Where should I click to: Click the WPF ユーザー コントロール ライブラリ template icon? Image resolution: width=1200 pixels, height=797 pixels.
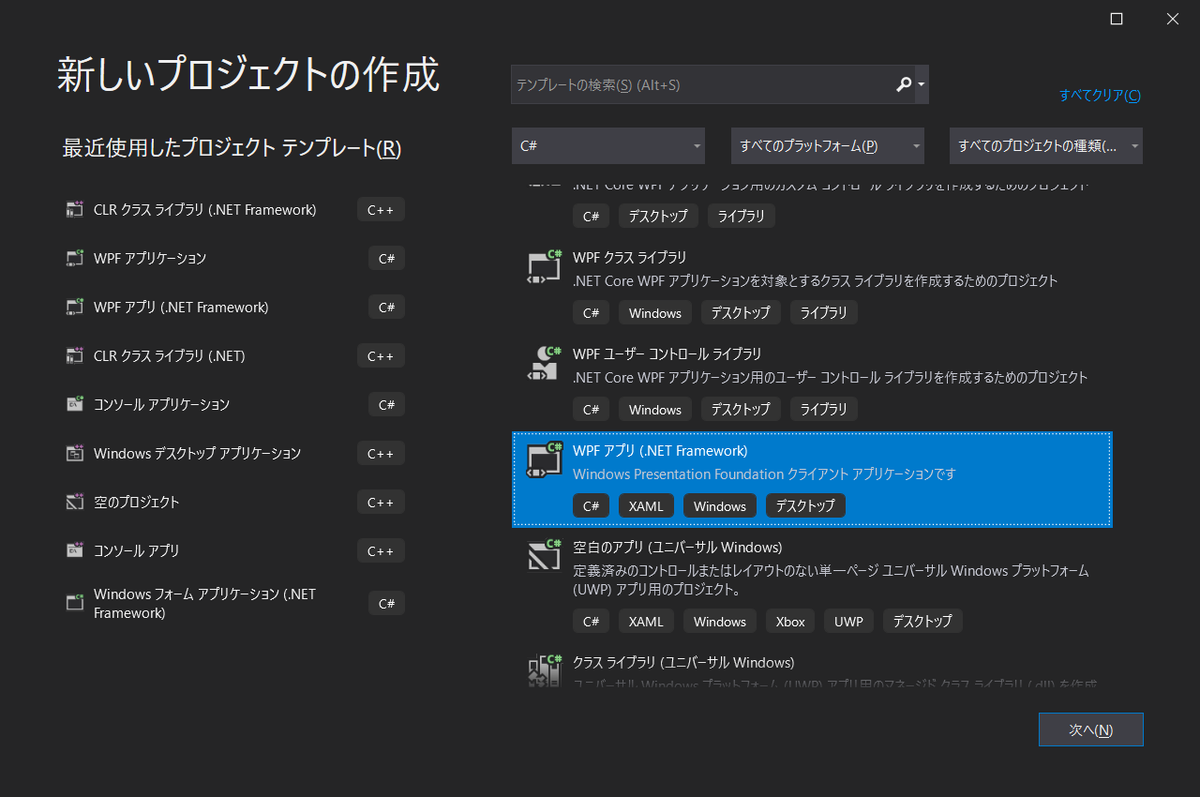click(544, 363)
